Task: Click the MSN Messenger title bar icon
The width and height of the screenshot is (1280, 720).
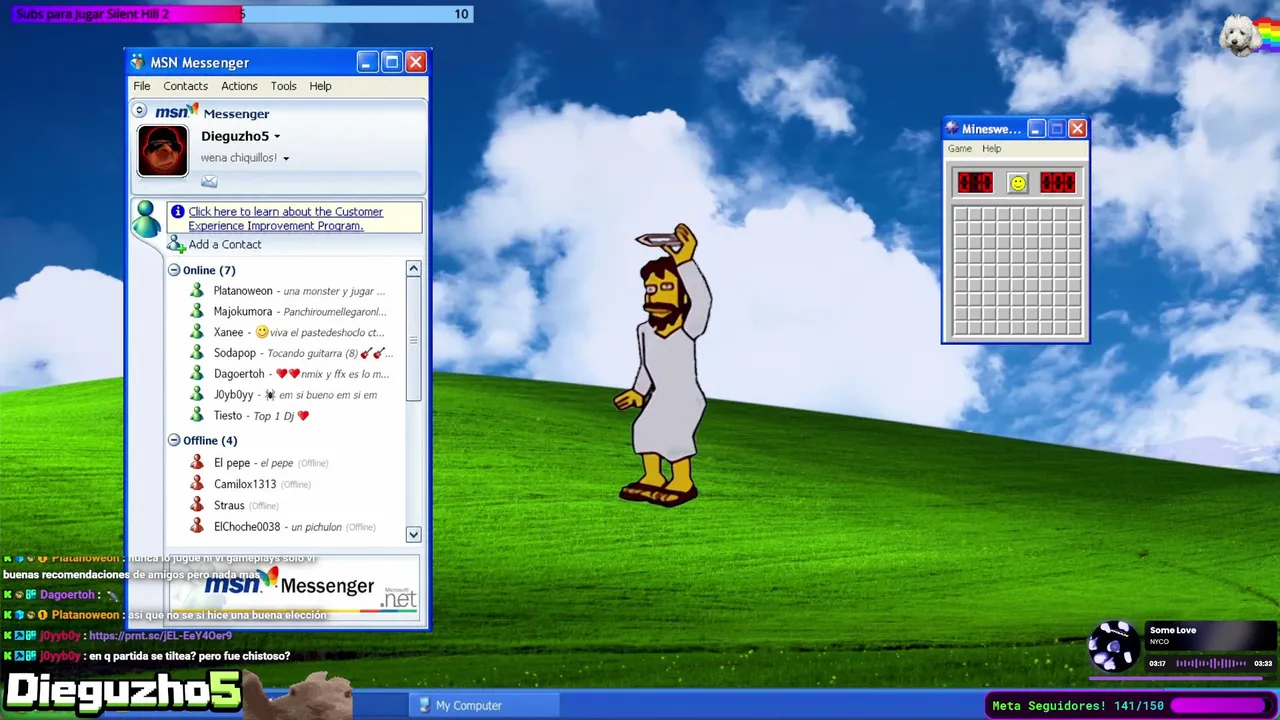Action: tap(138, 63)
